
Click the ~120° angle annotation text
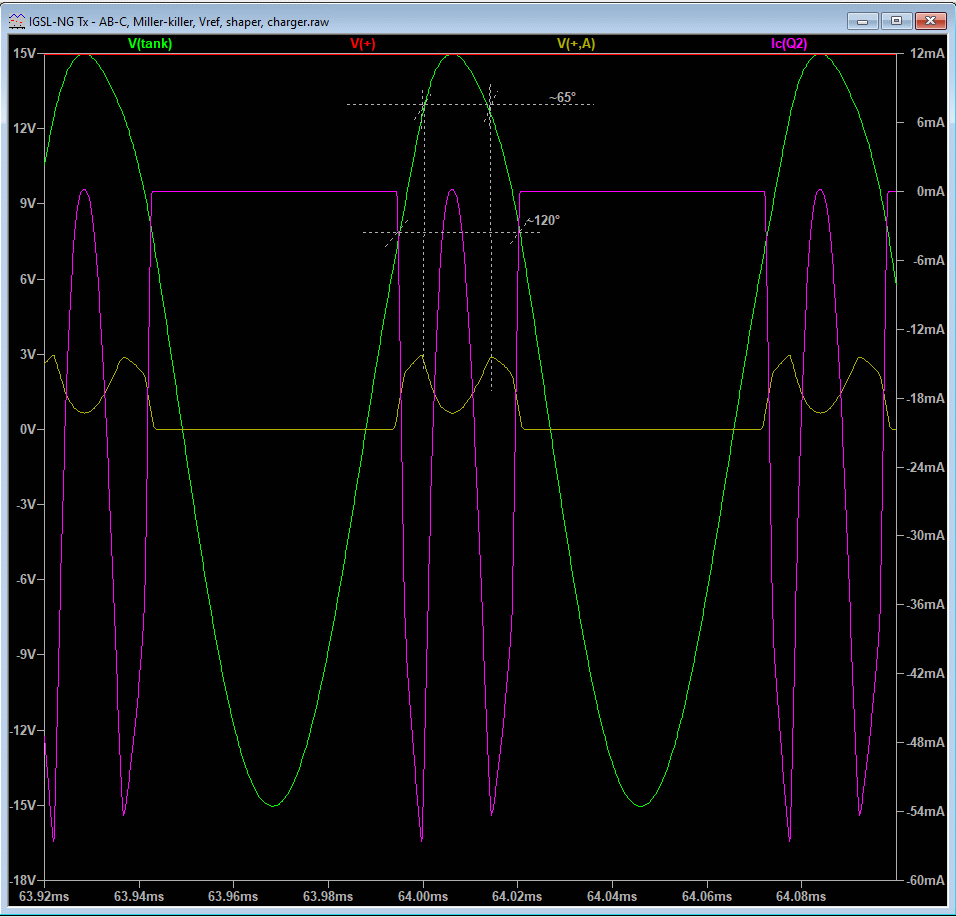tap(543, 220)
